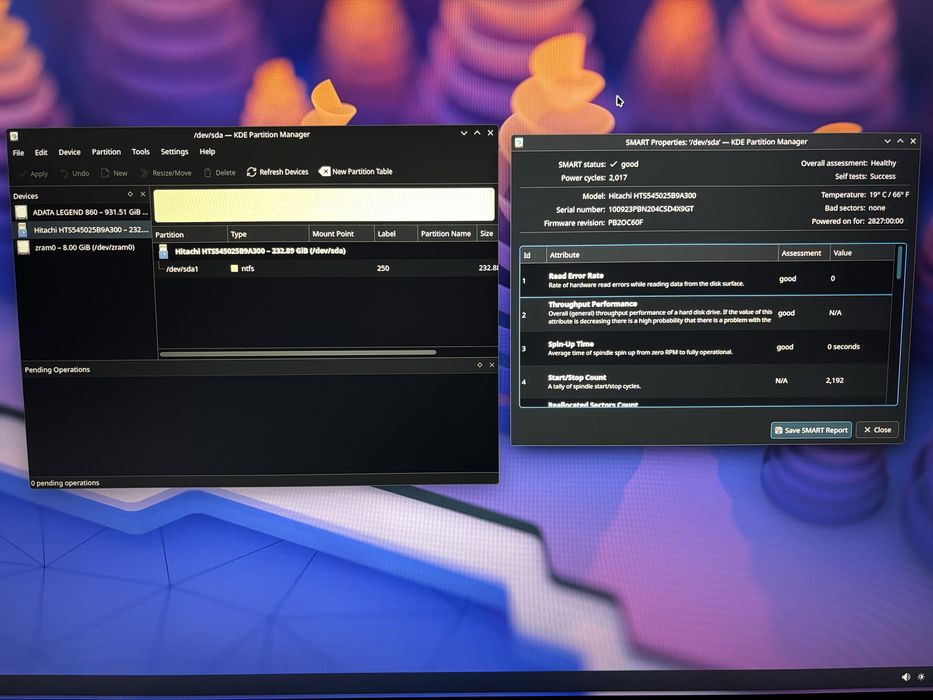Open the File menu
This screenshot has width=933, height=700.
(x=18, y=153)
